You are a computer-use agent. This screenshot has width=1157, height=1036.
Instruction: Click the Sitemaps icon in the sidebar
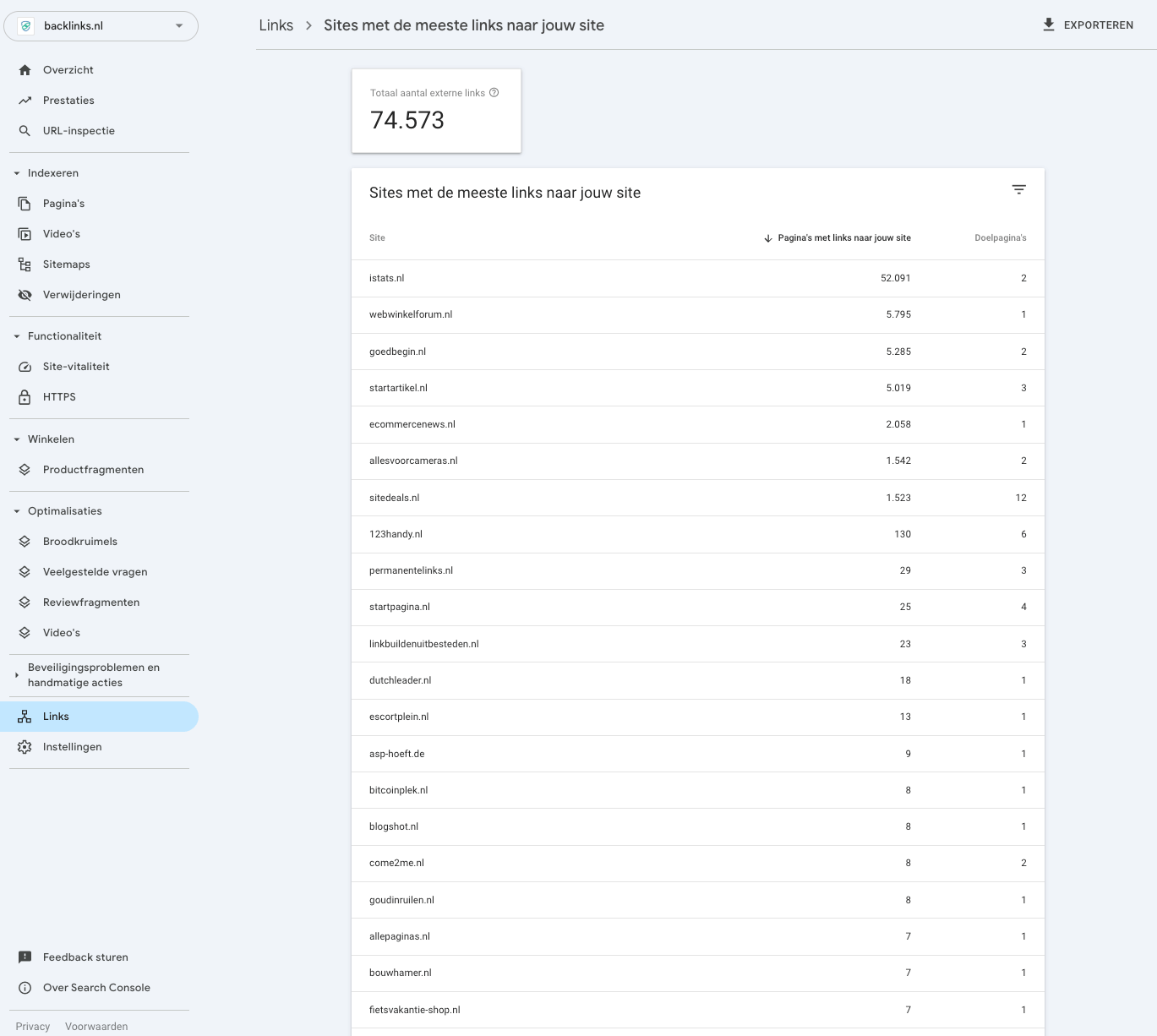[25, 264]
